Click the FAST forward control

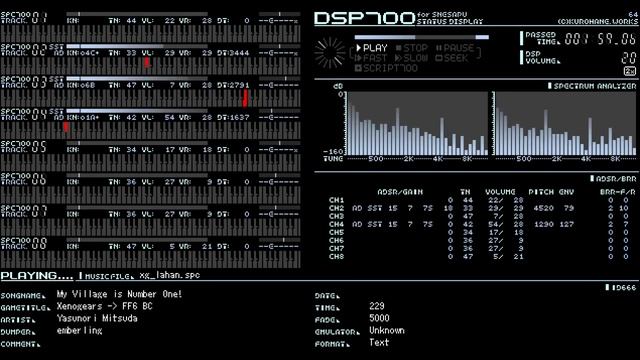371,58
